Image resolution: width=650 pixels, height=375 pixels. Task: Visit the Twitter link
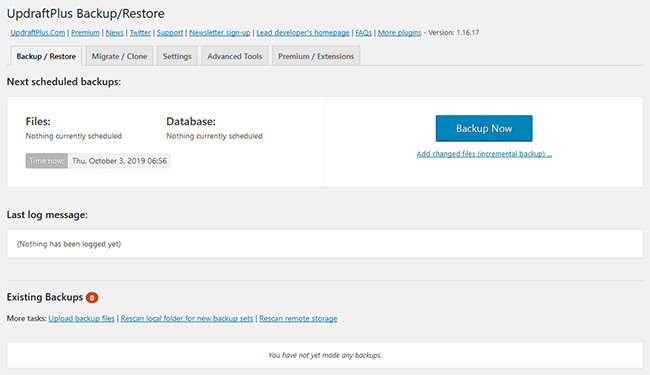[x=140, y=33]
